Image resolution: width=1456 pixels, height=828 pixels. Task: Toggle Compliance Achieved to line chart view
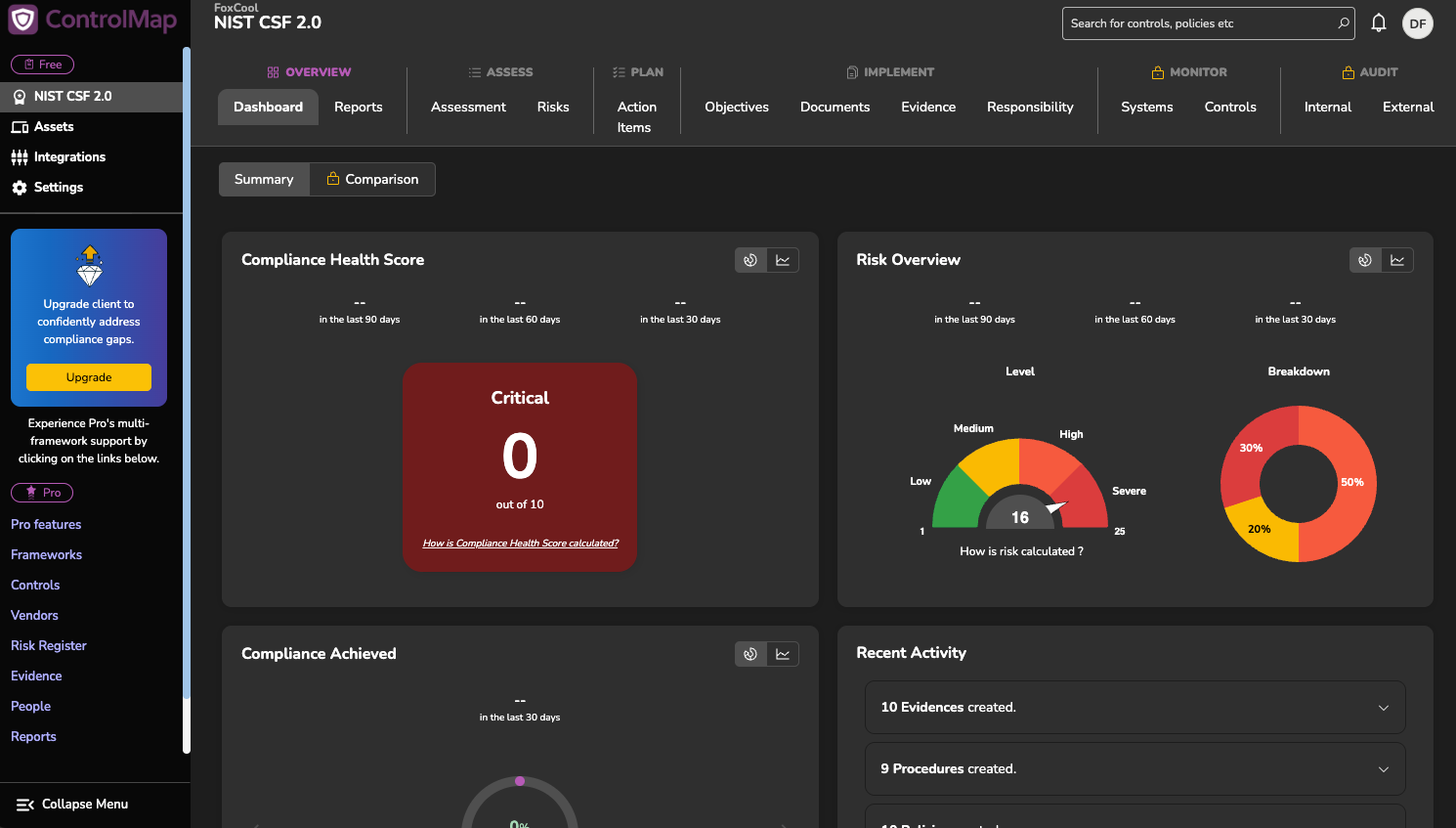(x=783, y=654)
